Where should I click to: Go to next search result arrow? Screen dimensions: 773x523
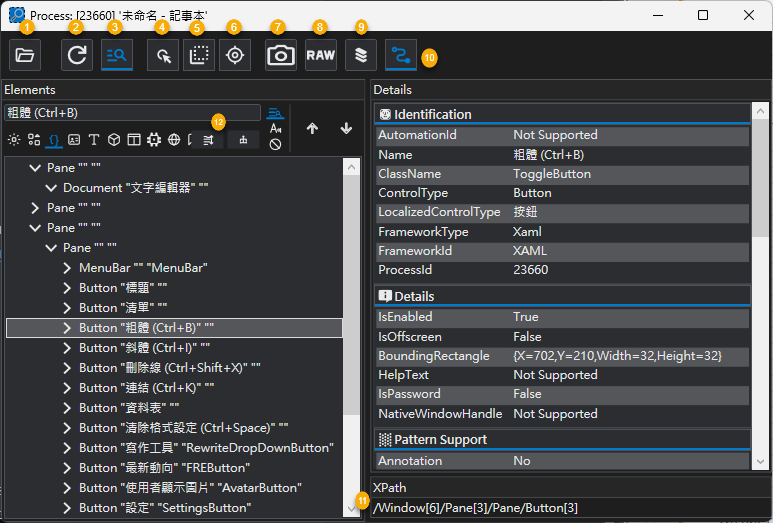click(347, 129)
